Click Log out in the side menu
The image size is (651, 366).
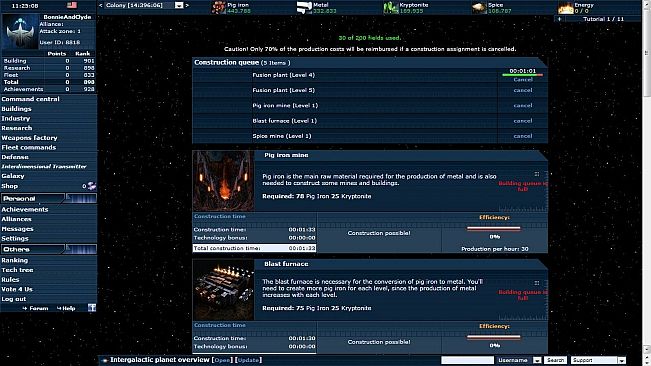[x=14, y=299]
